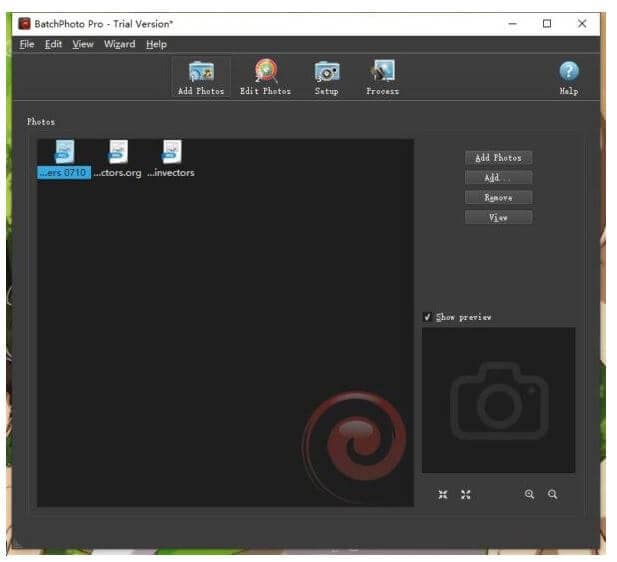Select the '...ers 0710' photo thumbnail
Image resolution: width=617 pixels, height=562 pixels.
point(64,160)
